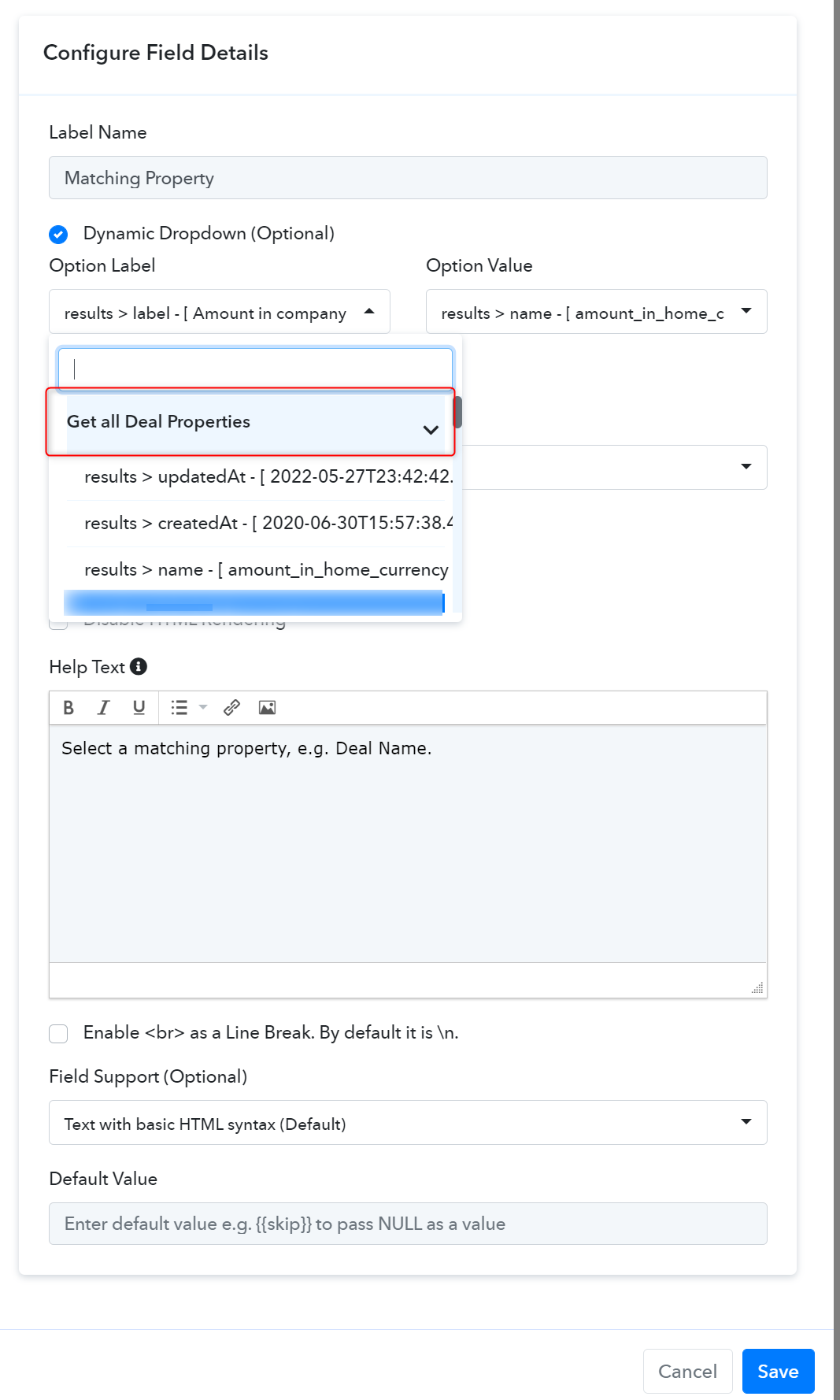Open the Option Value dropdown

(596, 312)
